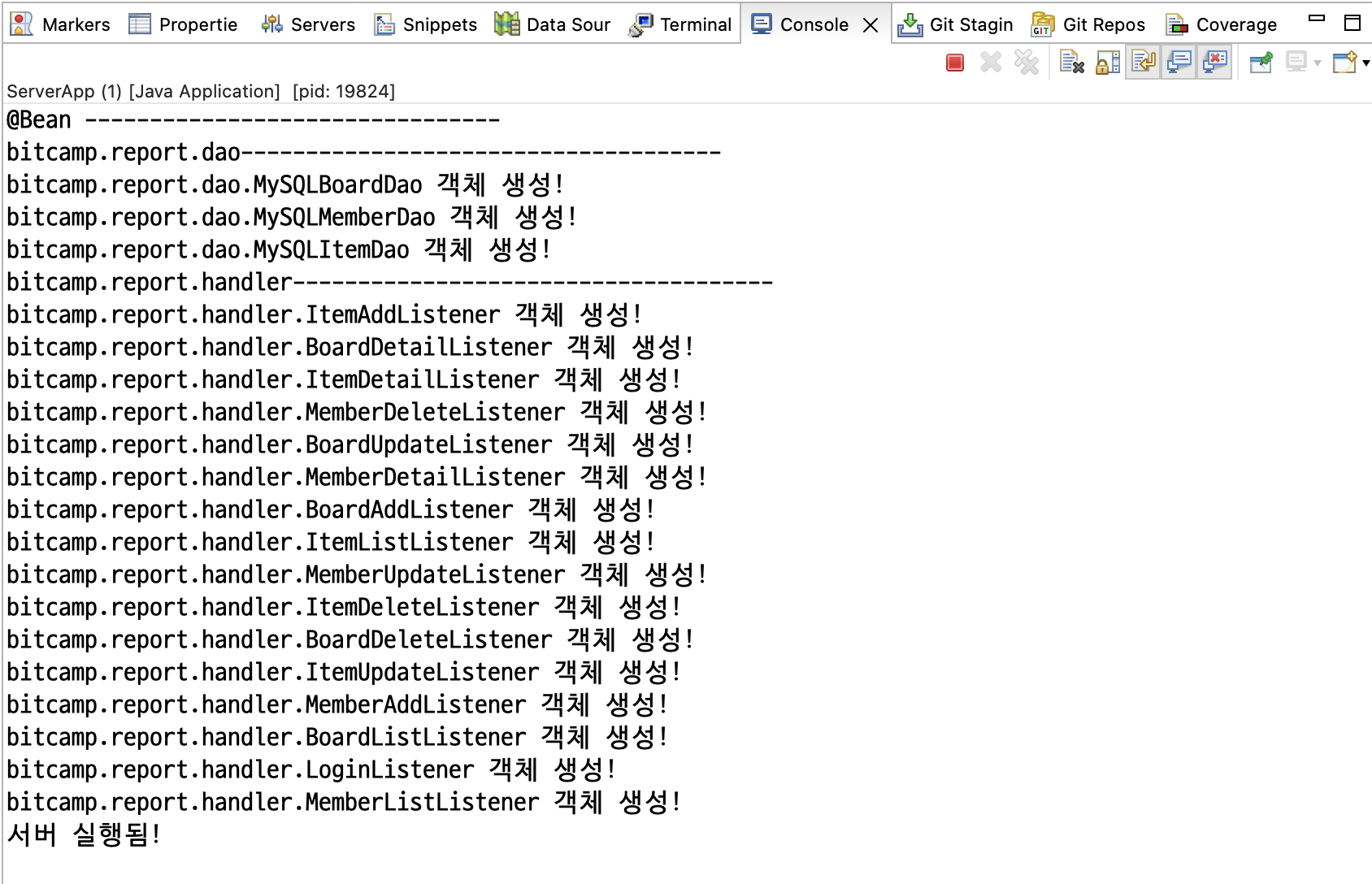
Task: Click the MemberAddListener output line
Action: pos(337,704)
